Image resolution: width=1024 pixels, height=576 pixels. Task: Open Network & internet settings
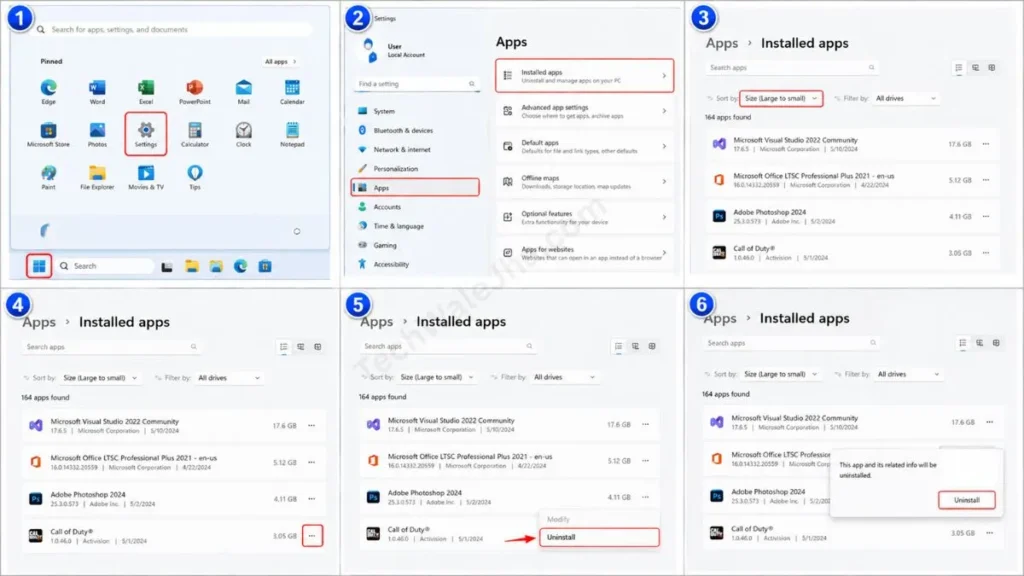pos(415,150)
